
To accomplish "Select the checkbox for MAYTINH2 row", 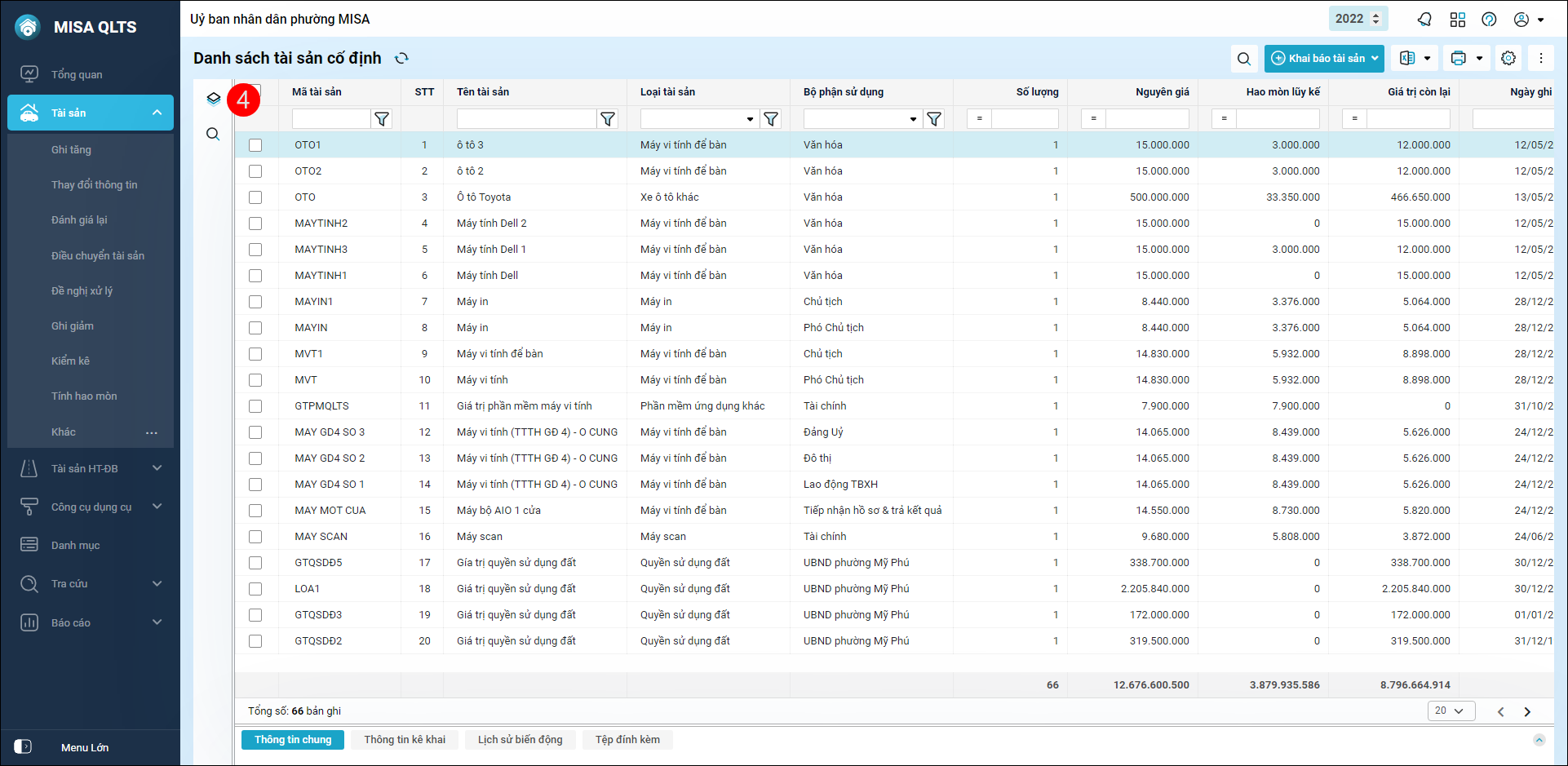I will 255,224.
